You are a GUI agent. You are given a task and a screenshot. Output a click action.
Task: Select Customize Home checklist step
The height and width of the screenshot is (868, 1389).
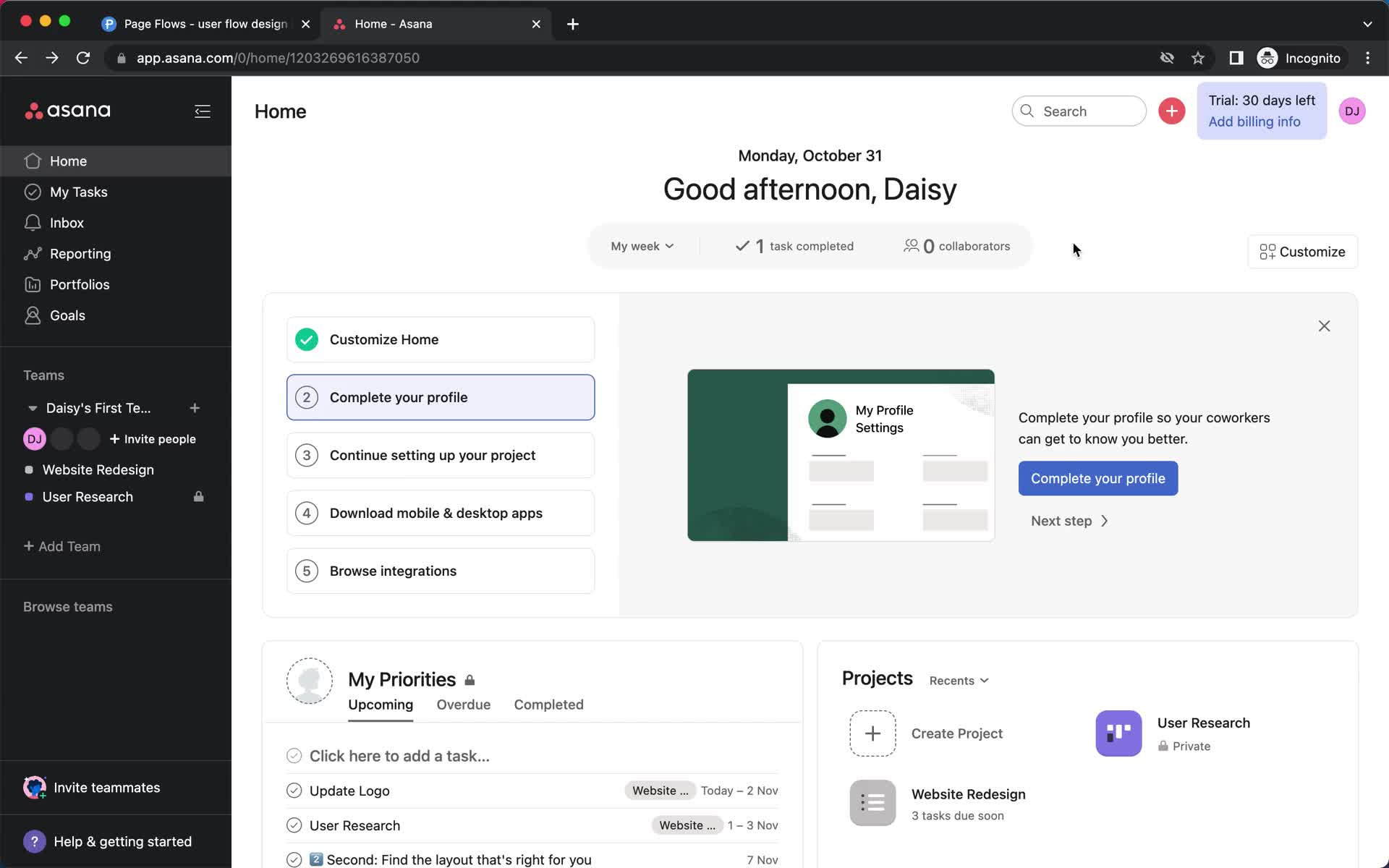coord(441,340)
